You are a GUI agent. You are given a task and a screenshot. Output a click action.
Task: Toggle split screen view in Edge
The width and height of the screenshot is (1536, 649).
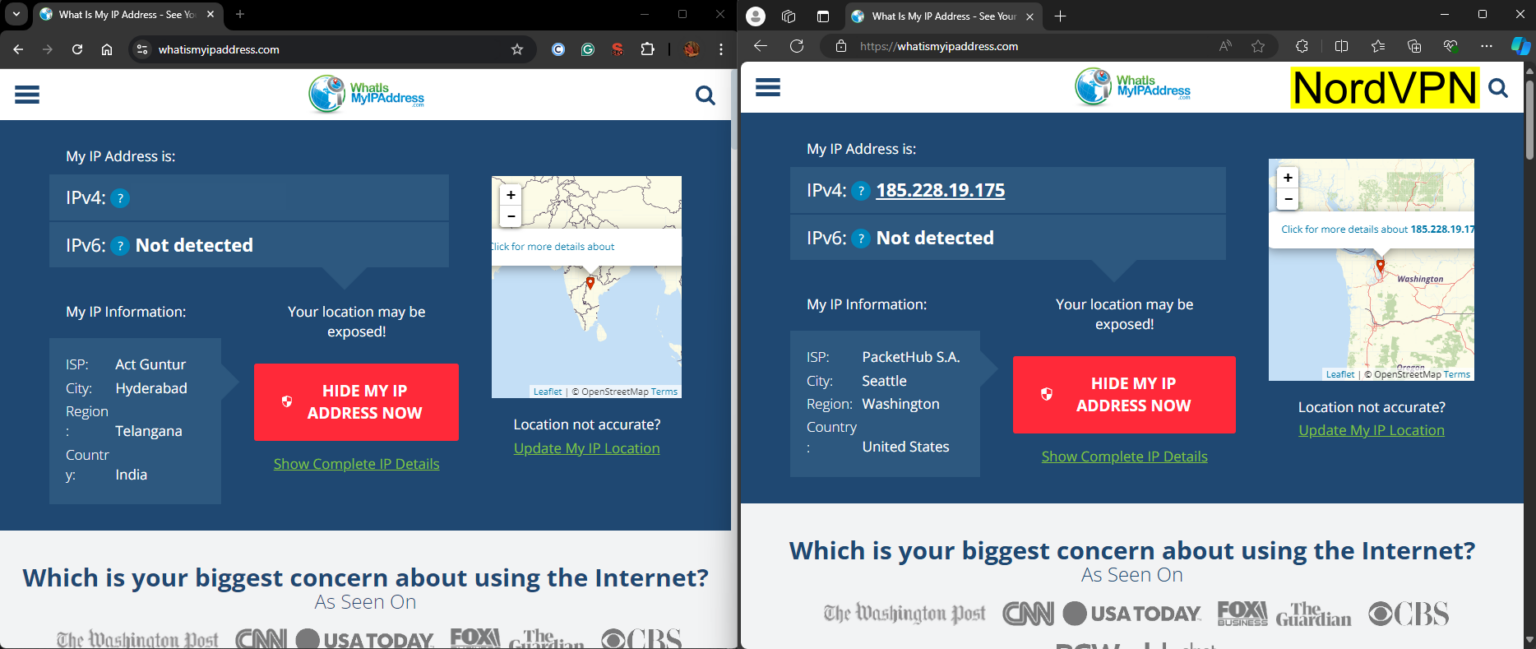tap(1341, 45)
